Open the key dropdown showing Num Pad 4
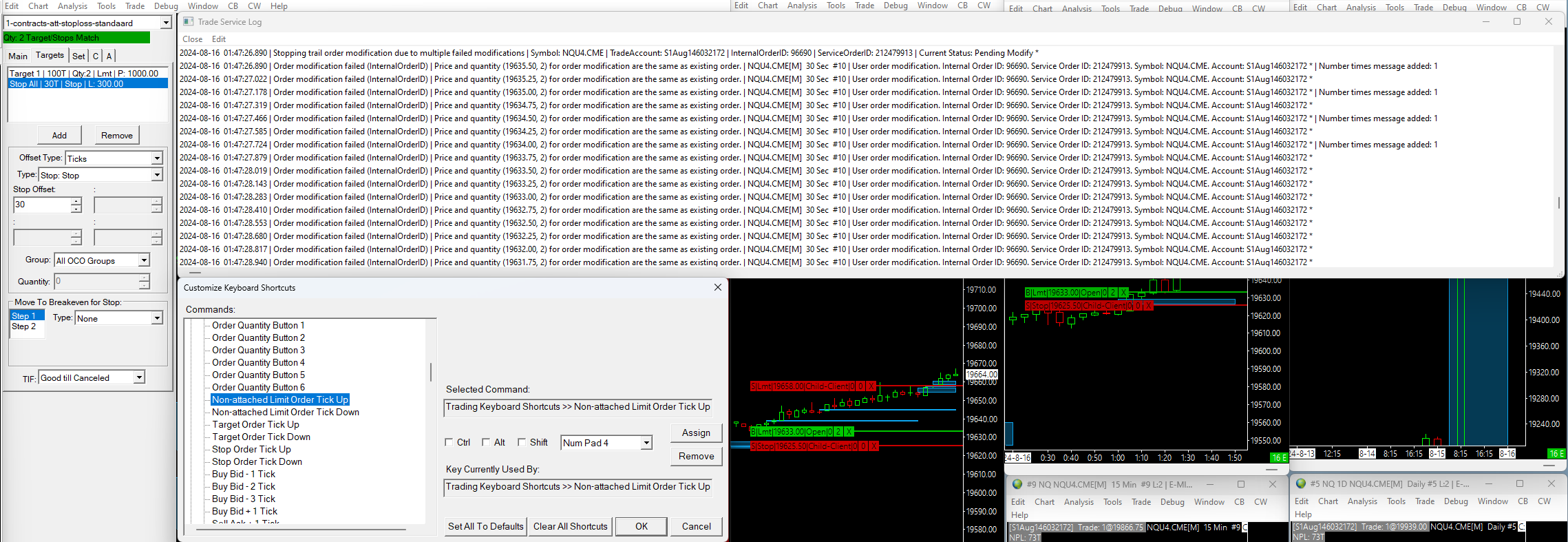This screenshot has width=1568, height=542. (646, 443)
